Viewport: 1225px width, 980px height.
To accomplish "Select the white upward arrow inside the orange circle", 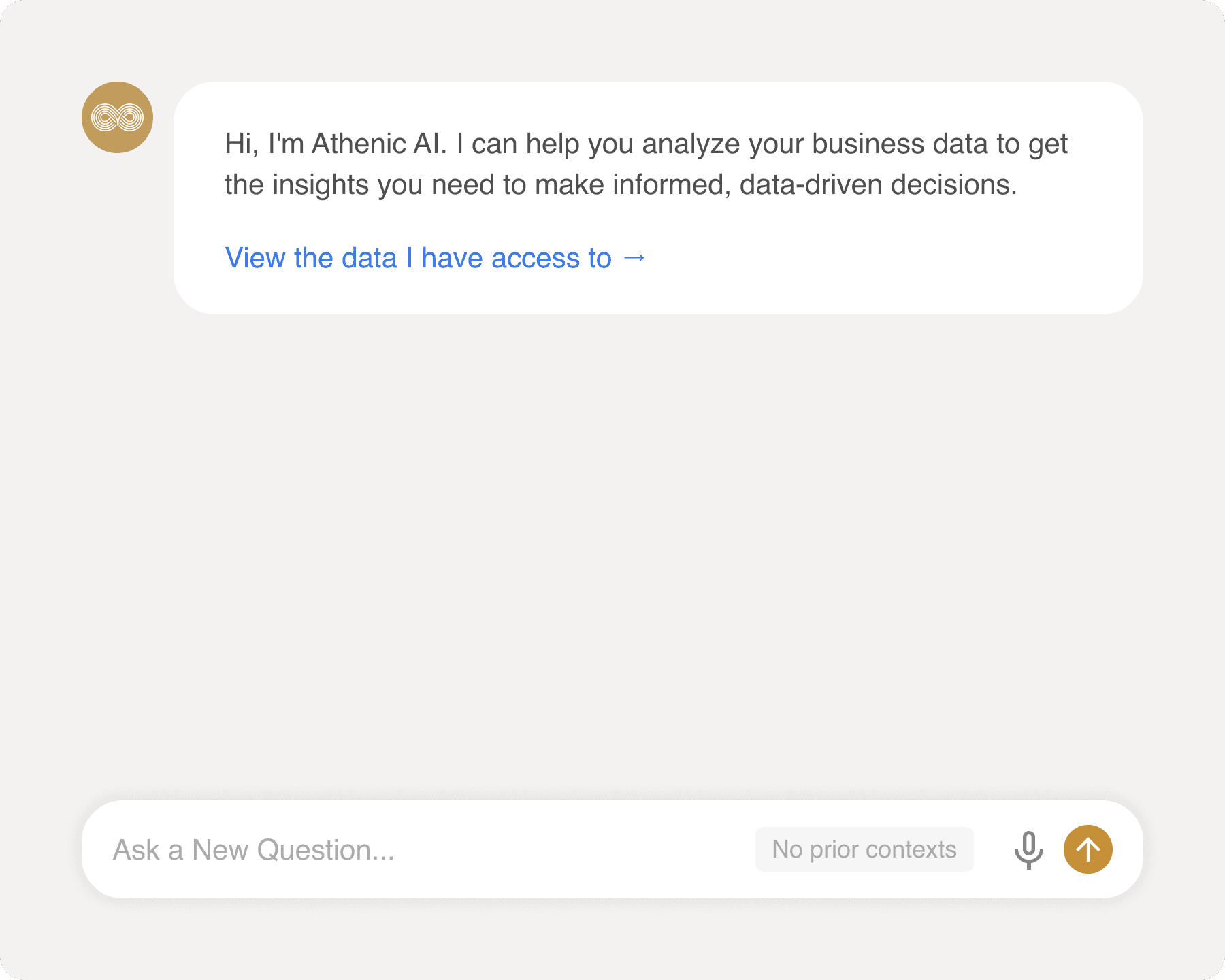I will point(1088,849).
